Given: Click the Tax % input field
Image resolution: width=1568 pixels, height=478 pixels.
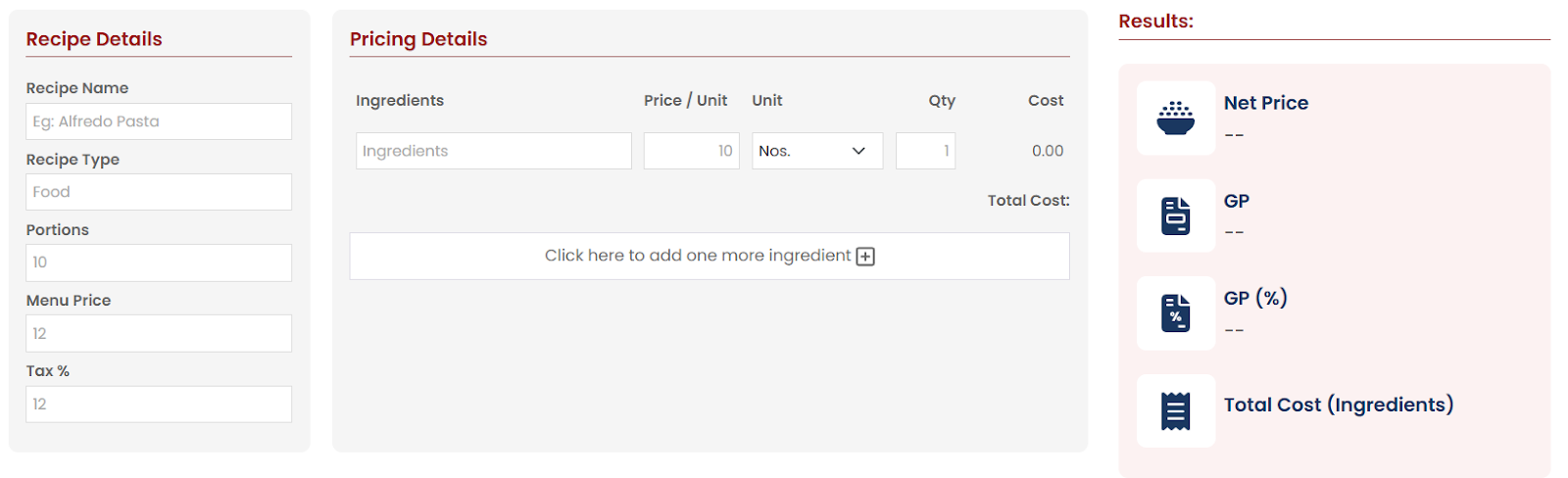Looking at the screenshot, I should click(x=159, y=404).
